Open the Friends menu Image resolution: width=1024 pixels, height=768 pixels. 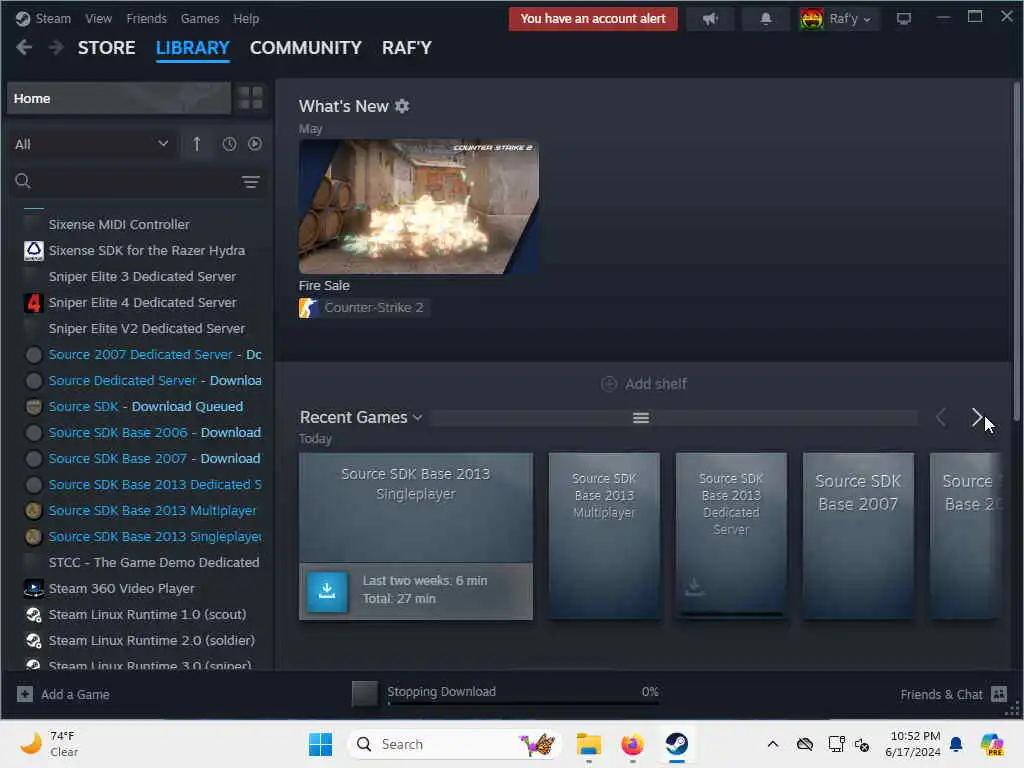pos(146,18)
